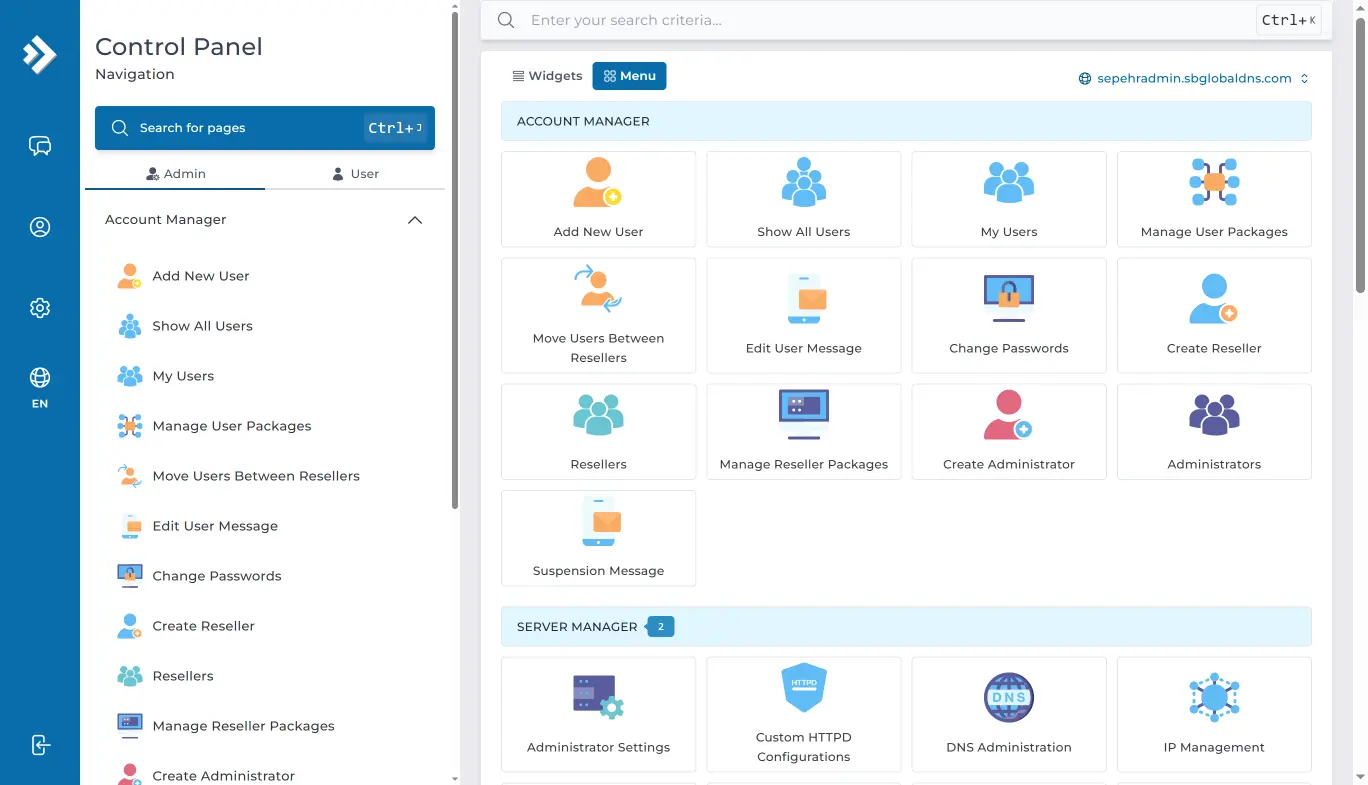Open the sepehradmin.sbglobaldns.com domain dropdown
1368x785 pixels.
(x=1194, y=78)
